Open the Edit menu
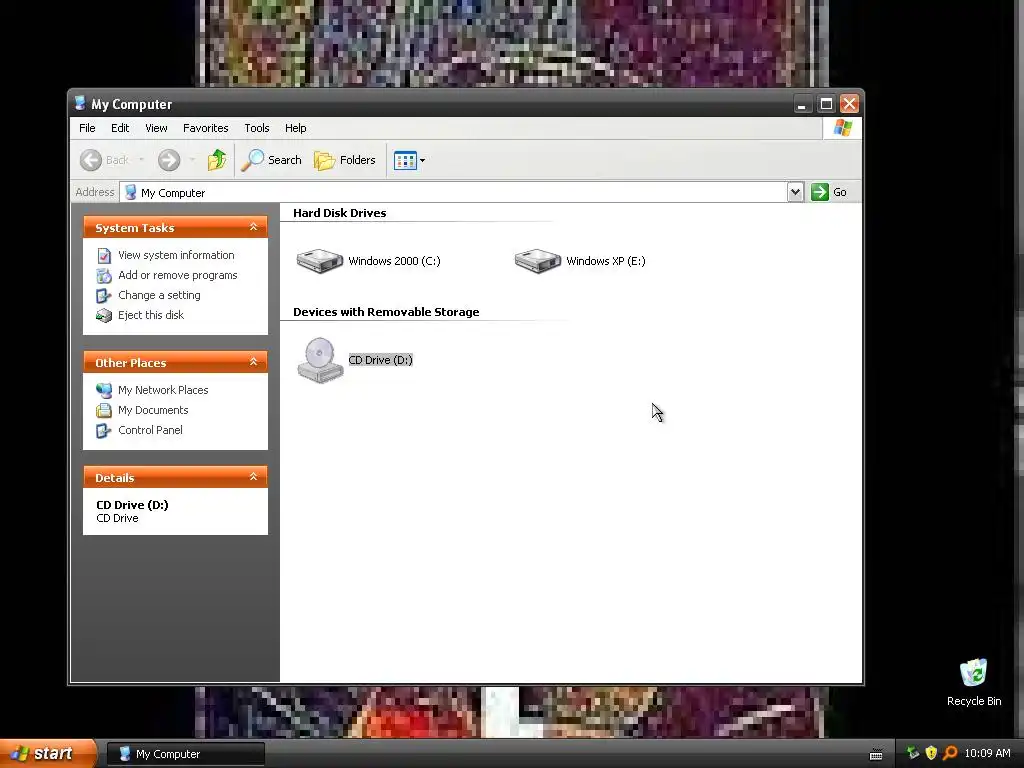1024x768 pixels. (120, 128)
